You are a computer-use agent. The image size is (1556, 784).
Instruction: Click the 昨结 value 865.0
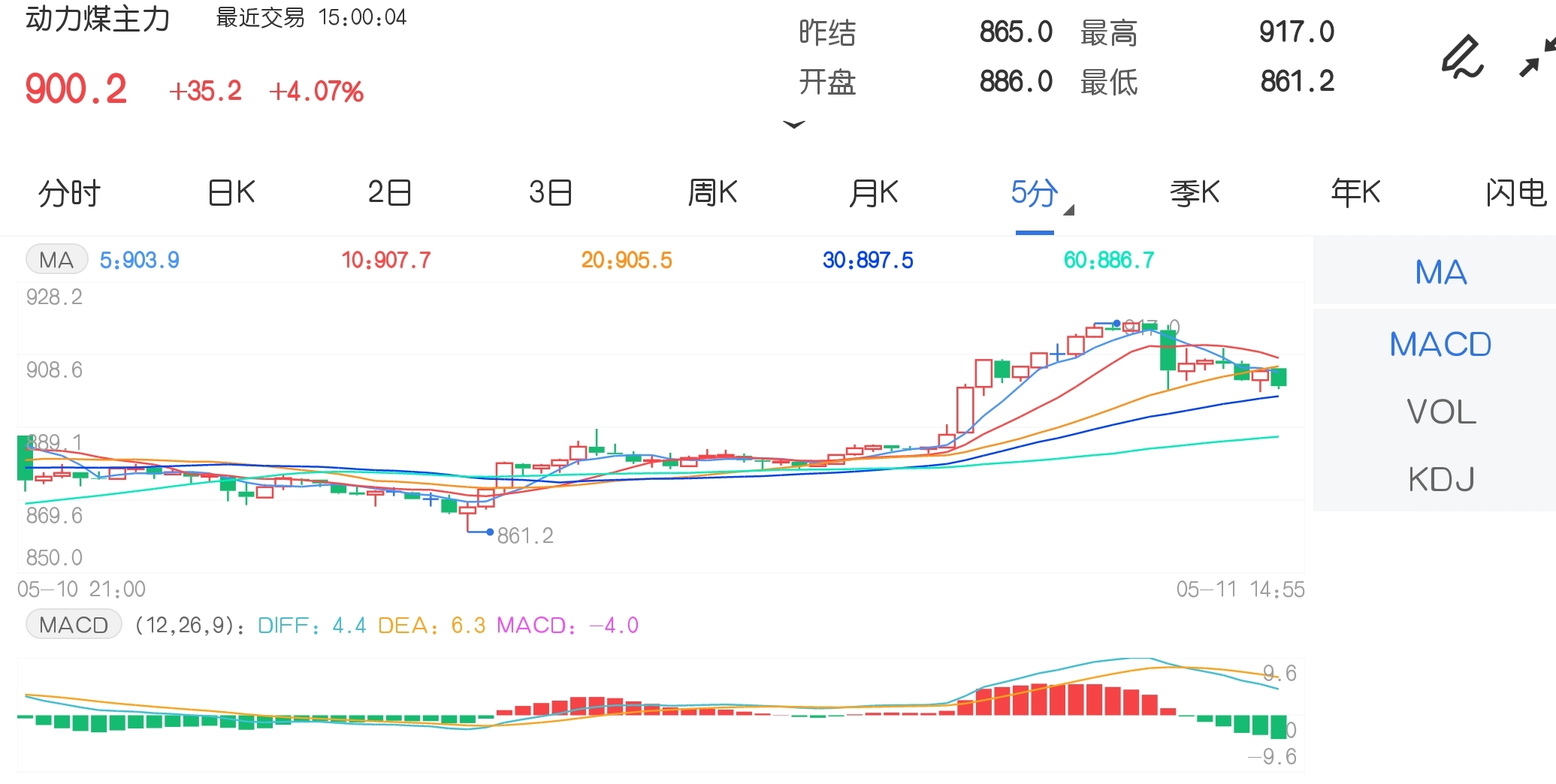tap(1016, 32)
